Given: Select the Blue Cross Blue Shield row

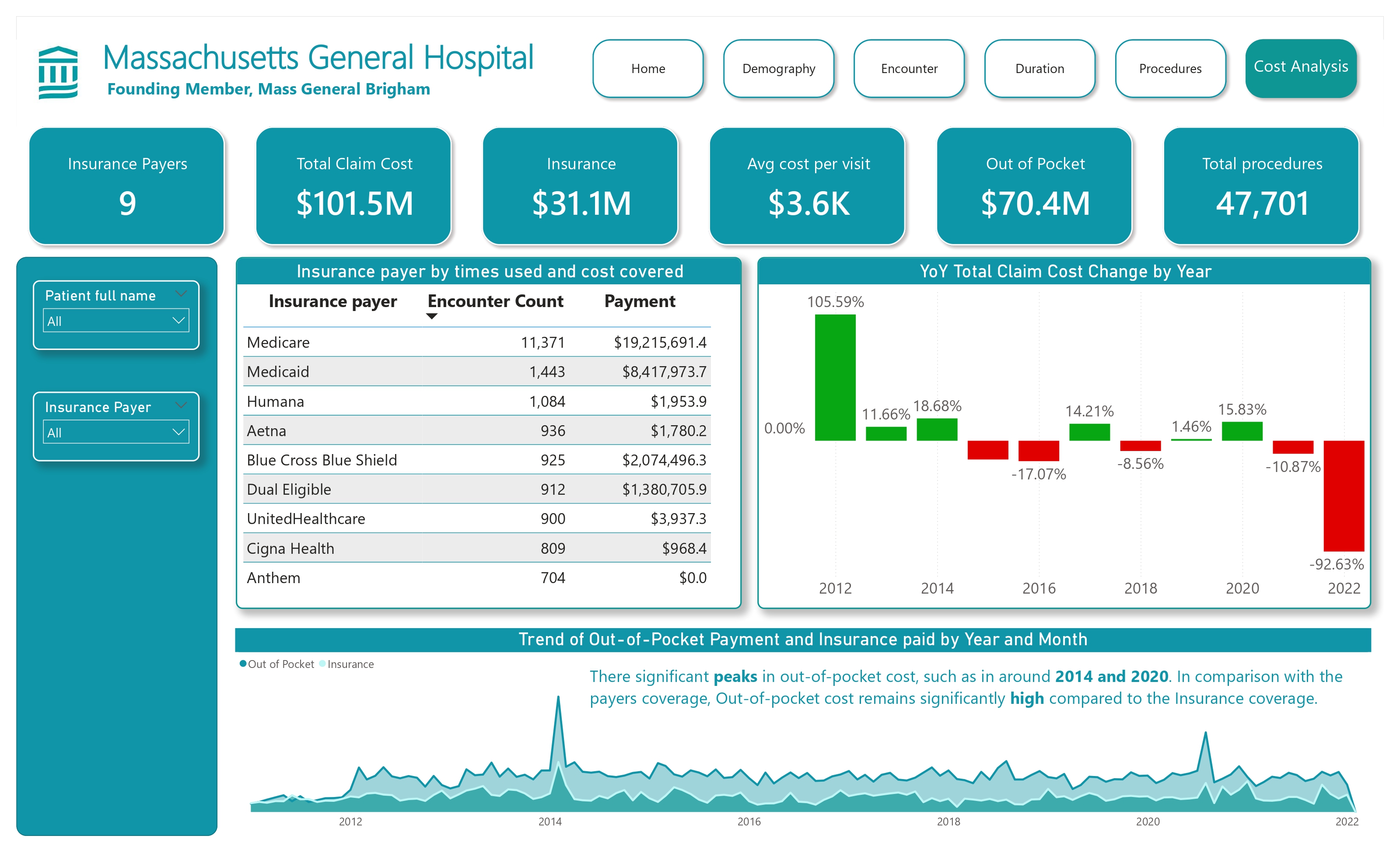Looking at the screenshot, I should coord(477,460).
